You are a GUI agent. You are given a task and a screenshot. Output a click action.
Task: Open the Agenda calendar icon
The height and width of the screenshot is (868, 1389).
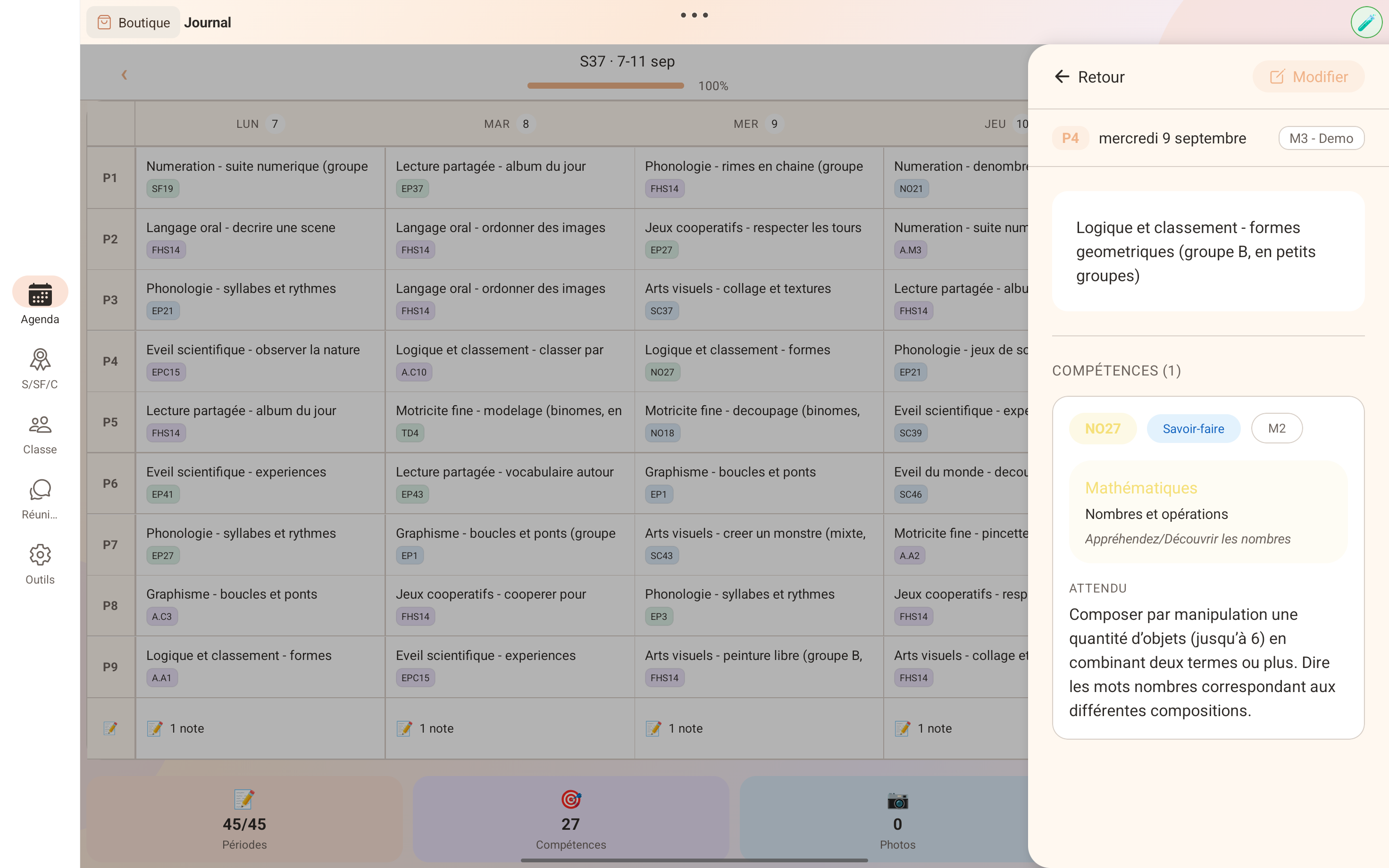click(40, 294)
